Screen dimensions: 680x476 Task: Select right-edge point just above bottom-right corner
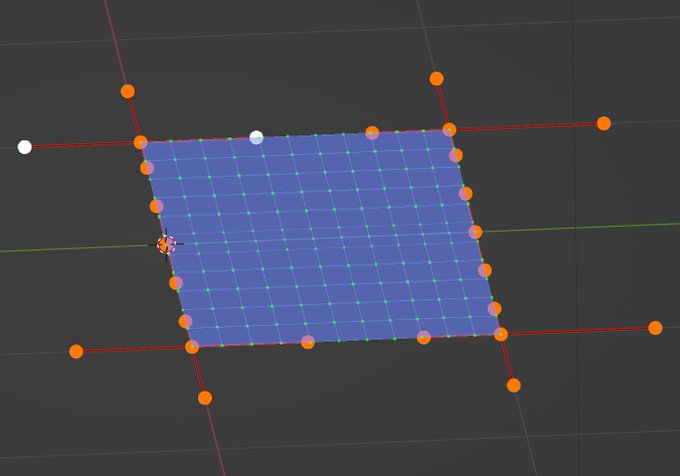(x=494, y=309)
